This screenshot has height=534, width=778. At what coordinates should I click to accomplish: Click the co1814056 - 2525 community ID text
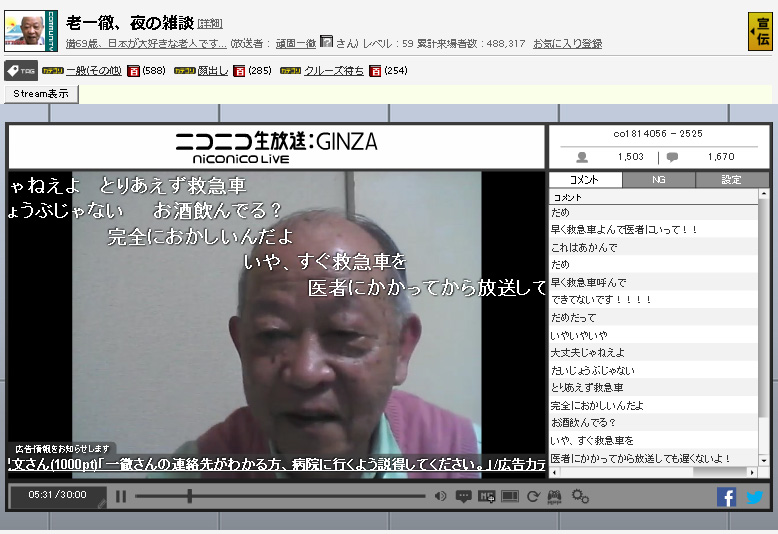coord(658,134)
